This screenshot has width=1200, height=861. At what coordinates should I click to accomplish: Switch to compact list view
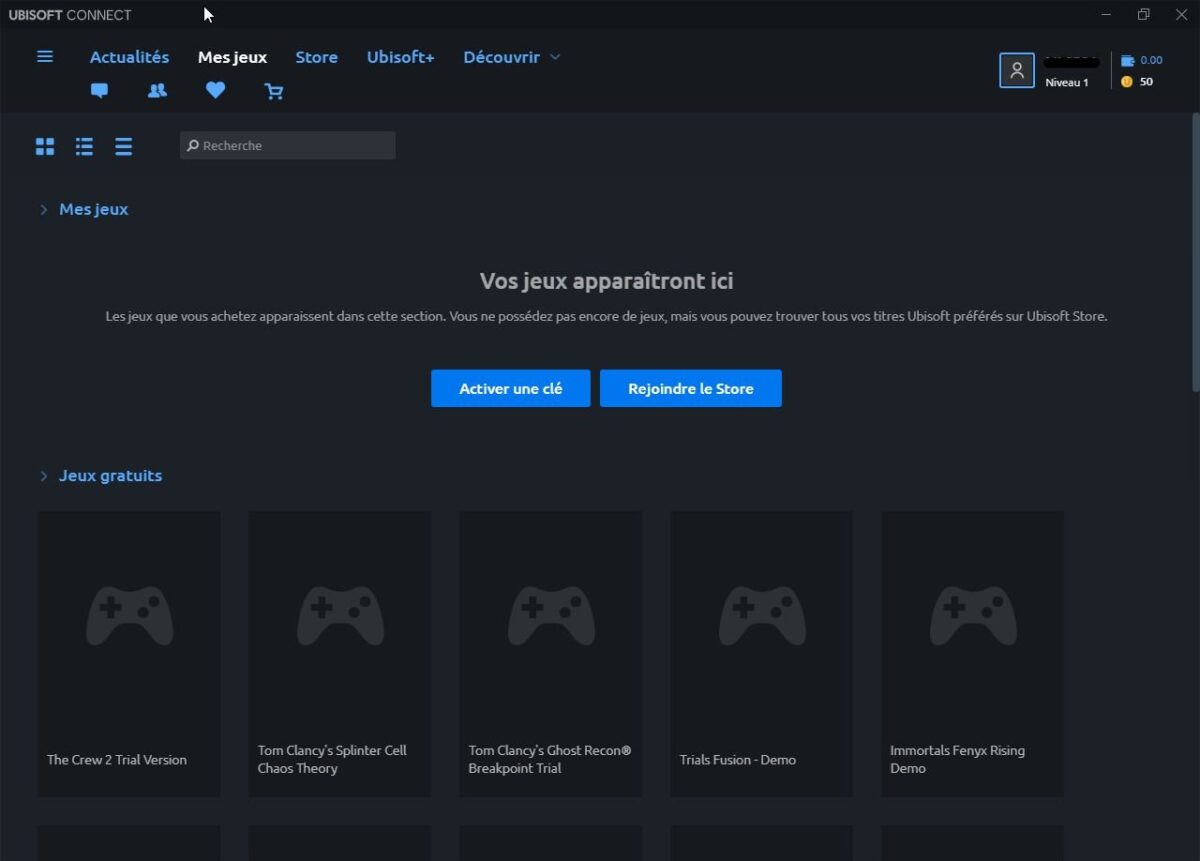[x=123, y=147]
